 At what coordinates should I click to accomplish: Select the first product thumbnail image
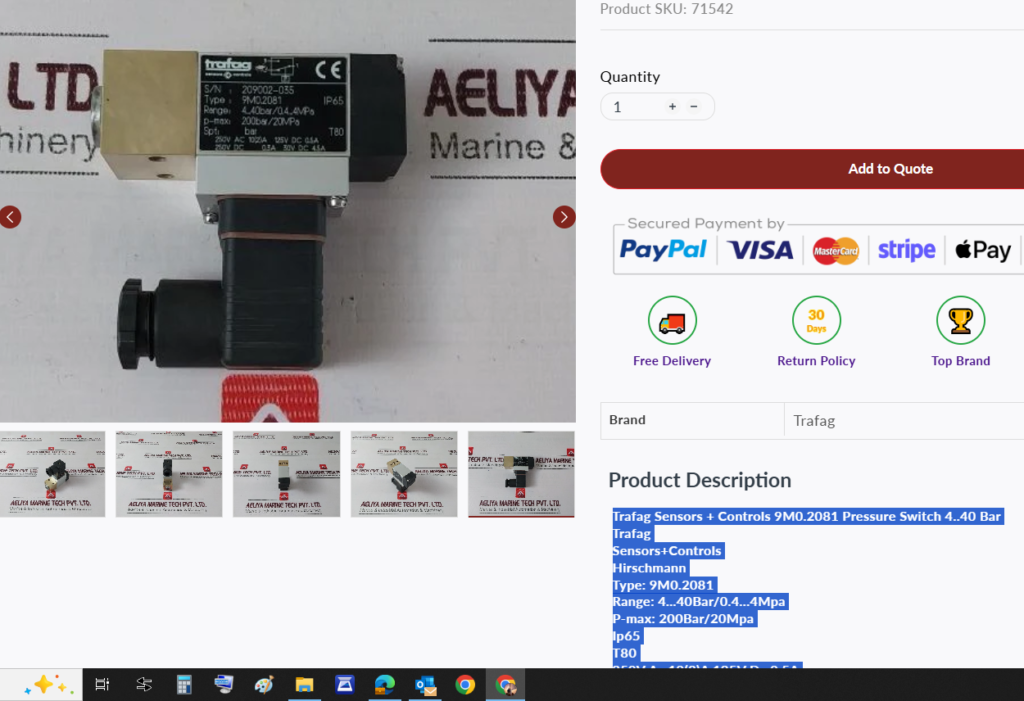tap(52, 474)
